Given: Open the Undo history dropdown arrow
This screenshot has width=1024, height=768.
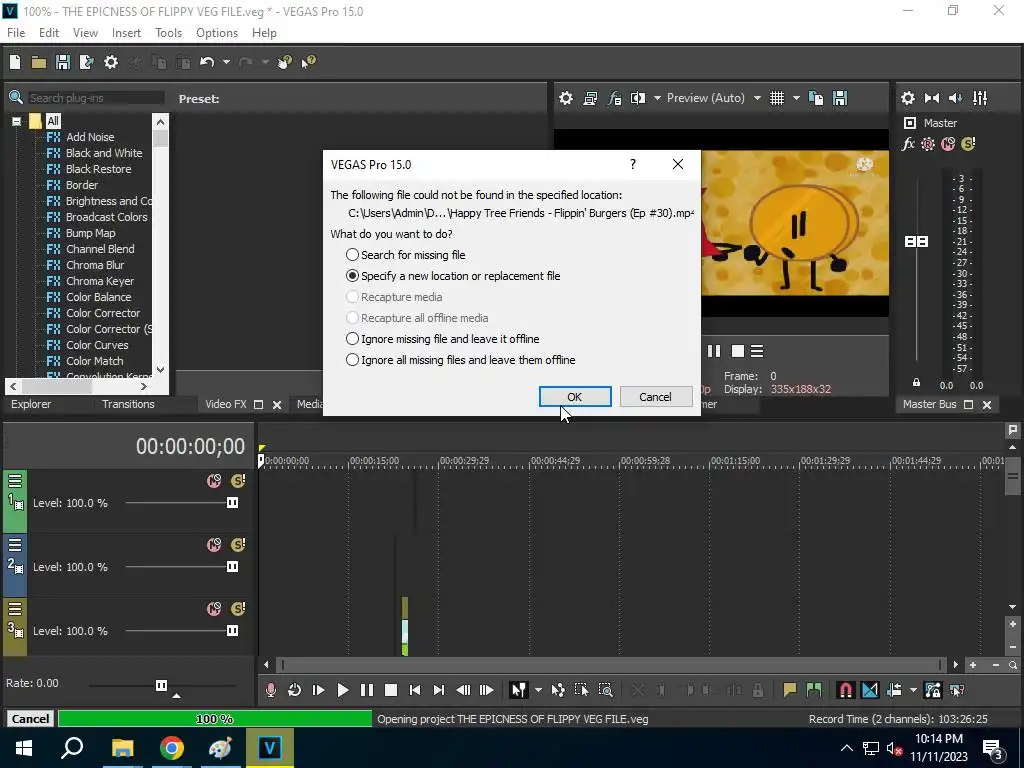Looking at the screenshot, I should tap(226, 62).
